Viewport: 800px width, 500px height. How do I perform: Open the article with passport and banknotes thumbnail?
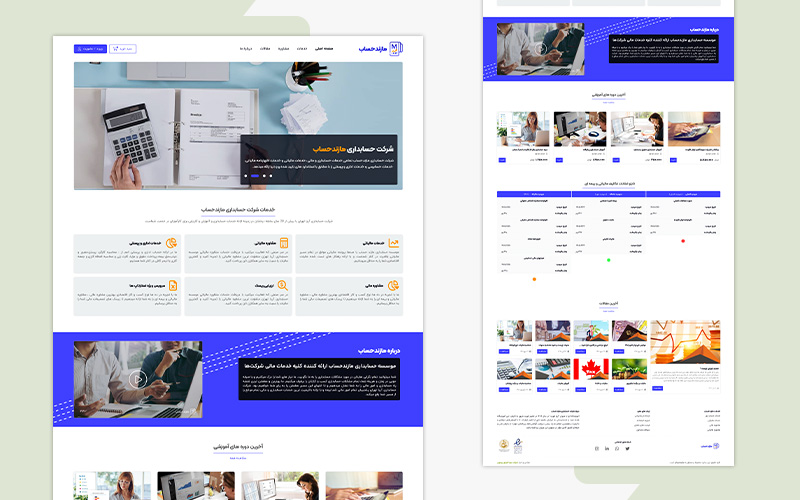click(629, 331)
